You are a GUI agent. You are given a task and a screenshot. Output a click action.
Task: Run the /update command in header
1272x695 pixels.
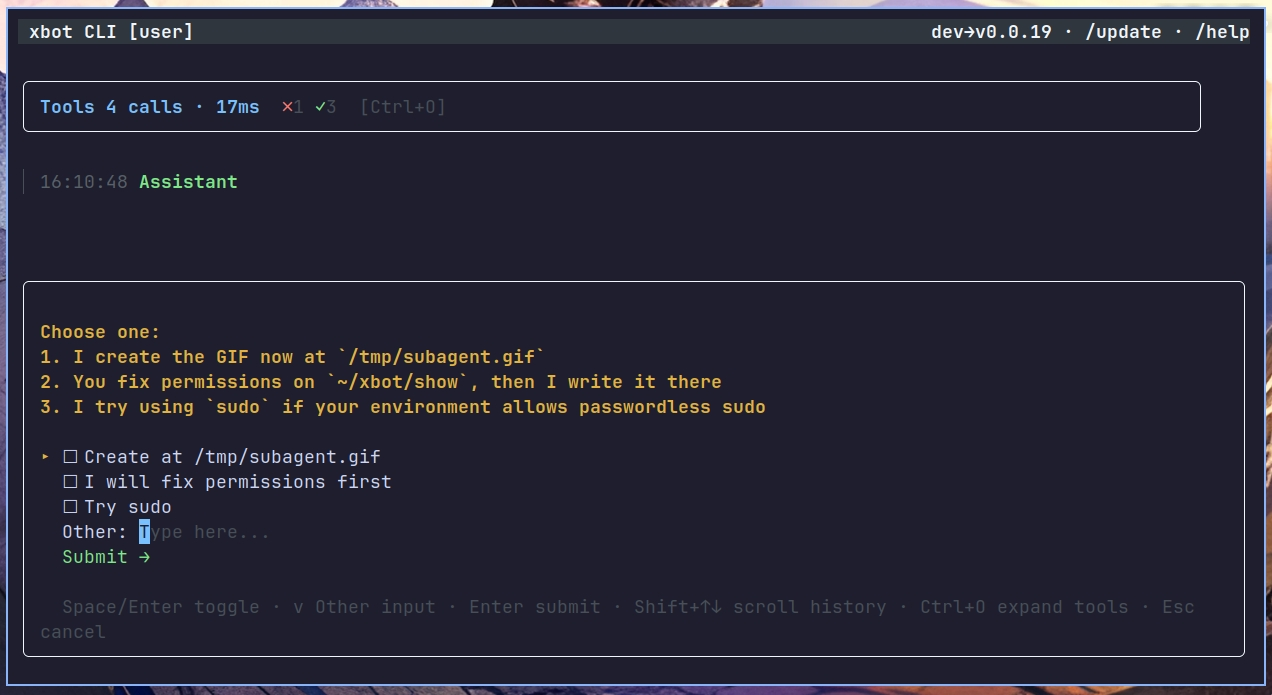tap(1123, 32)
